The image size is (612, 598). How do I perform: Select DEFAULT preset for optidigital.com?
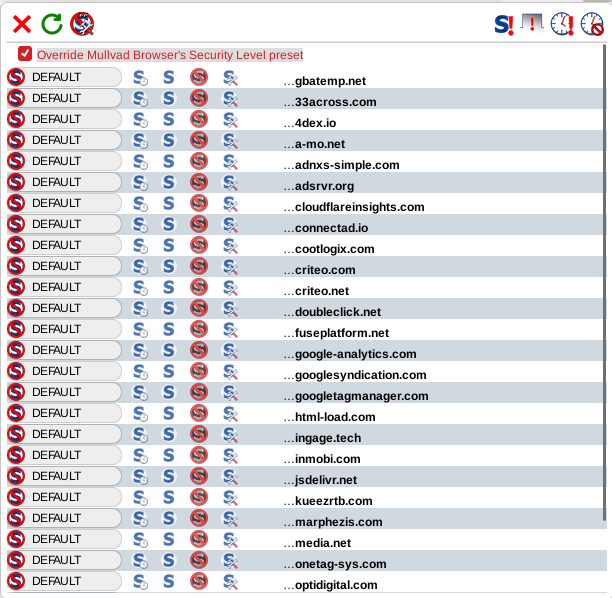click(64, 581)
